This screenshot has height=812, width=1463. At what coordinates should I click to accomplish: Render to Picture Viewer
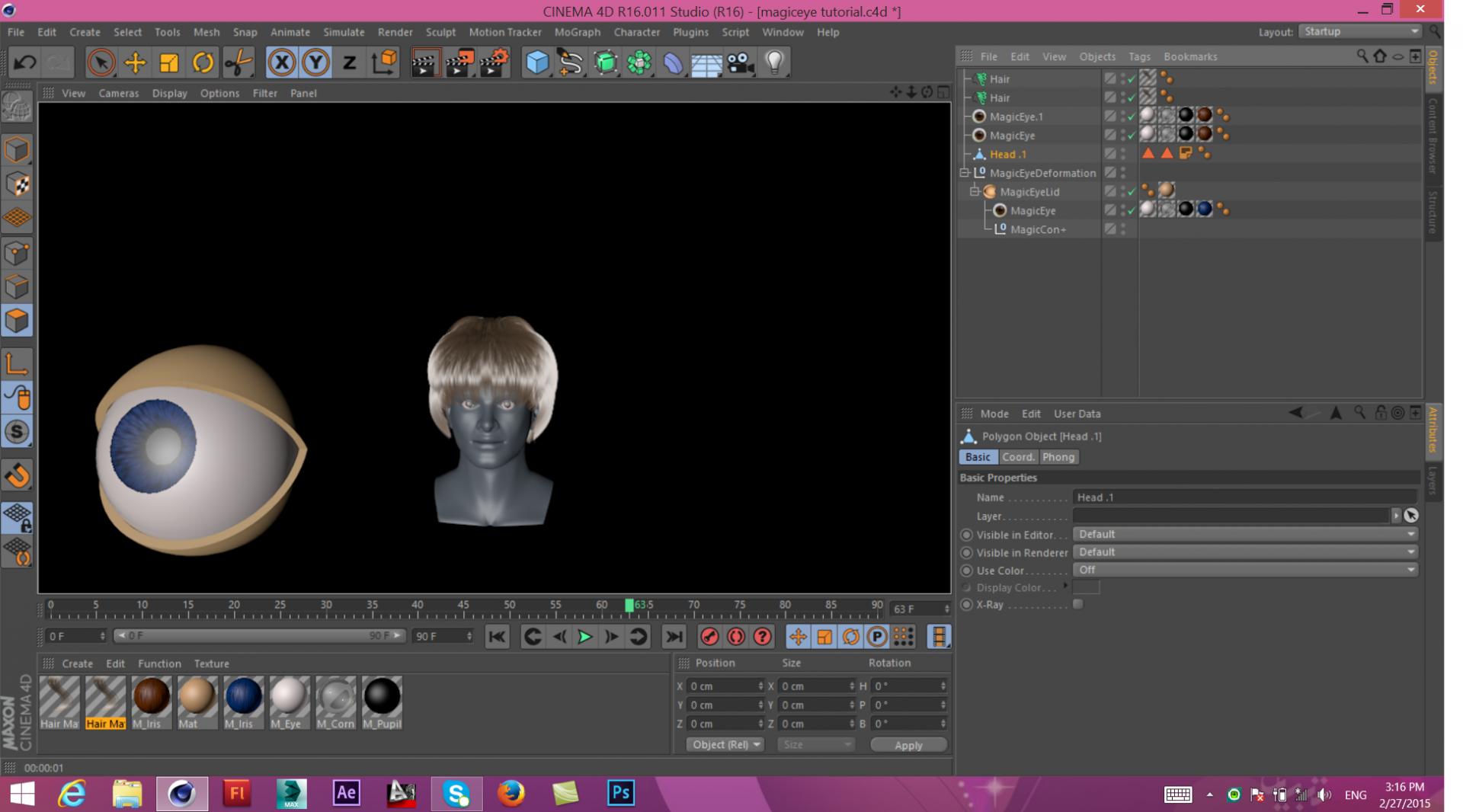pos(459,62)
